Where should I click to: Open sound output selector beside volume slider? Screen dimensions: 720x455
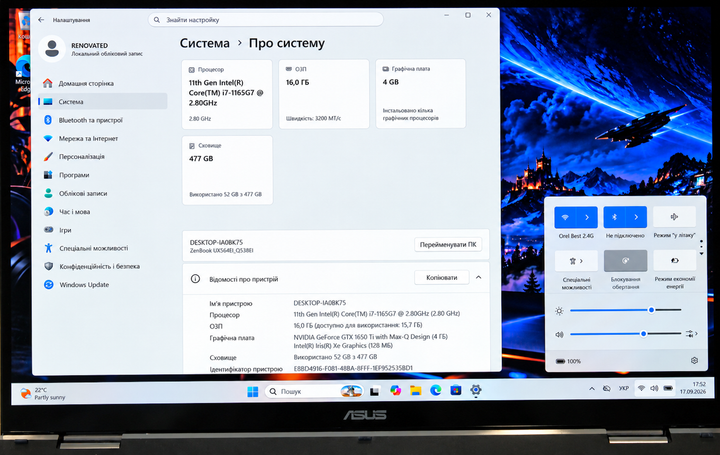pos(691,334)
